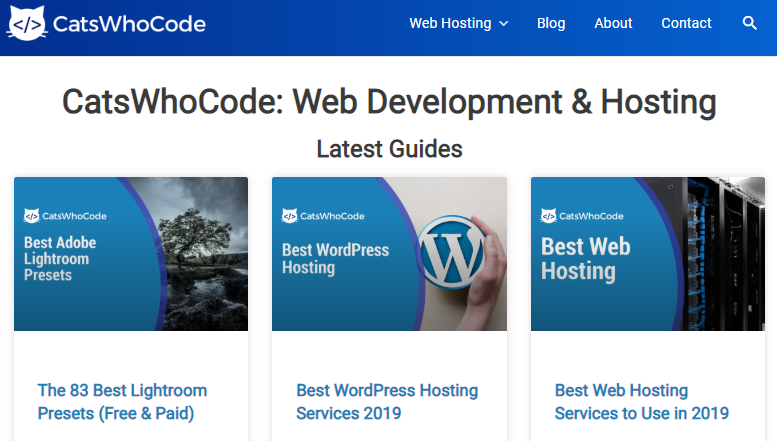Open the Web Hosting menu item

coord(450,23)
